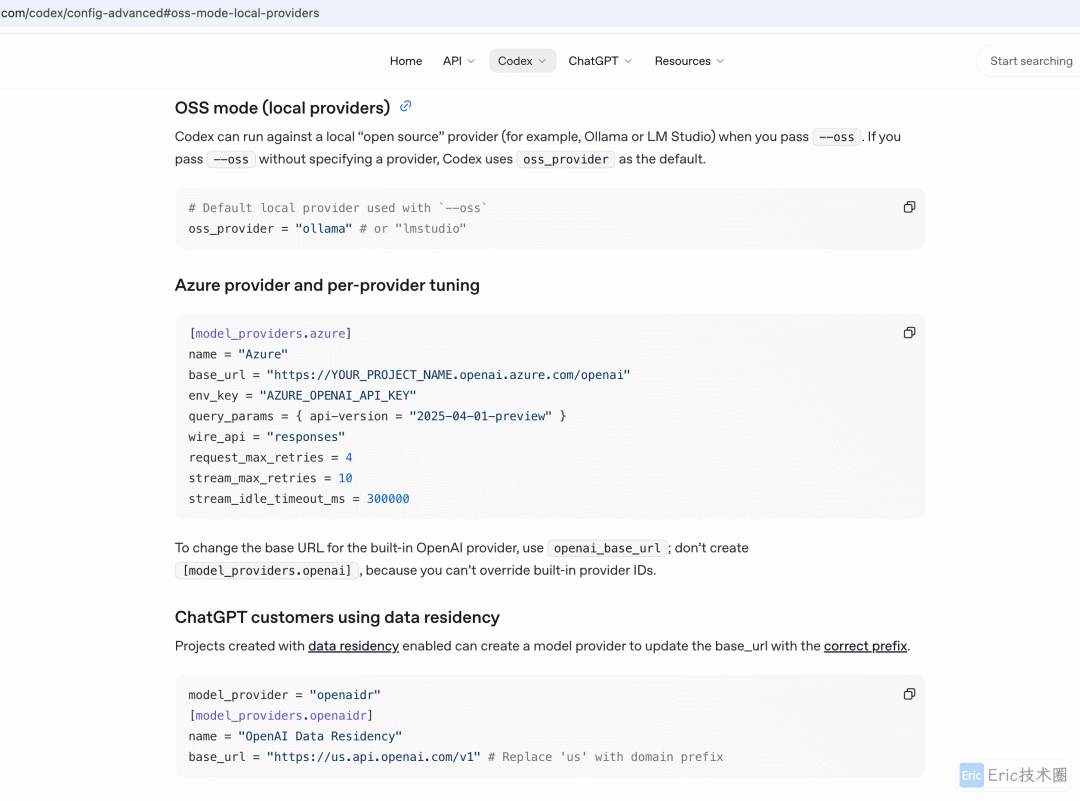Viewport: 1080px width, 801px height.
Task: Copy the Azure provider code block
Action: pos(909,333)
